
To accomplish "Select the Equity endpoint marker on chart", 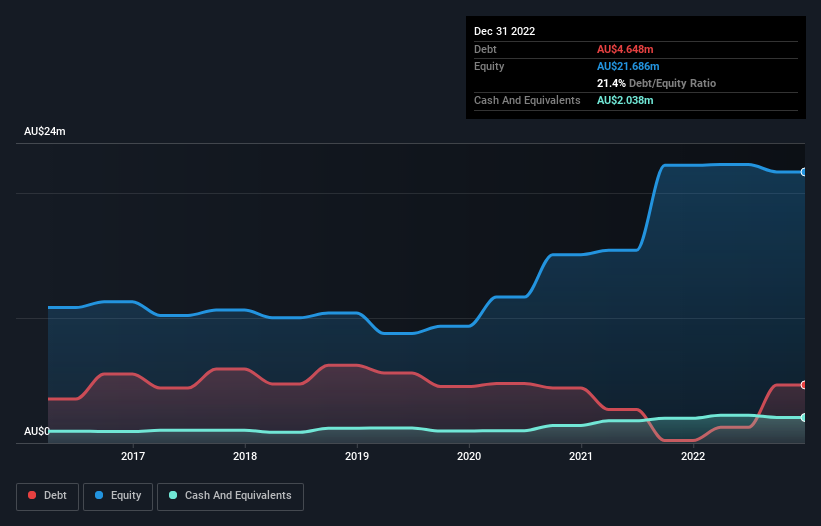I will coord(804,172).
